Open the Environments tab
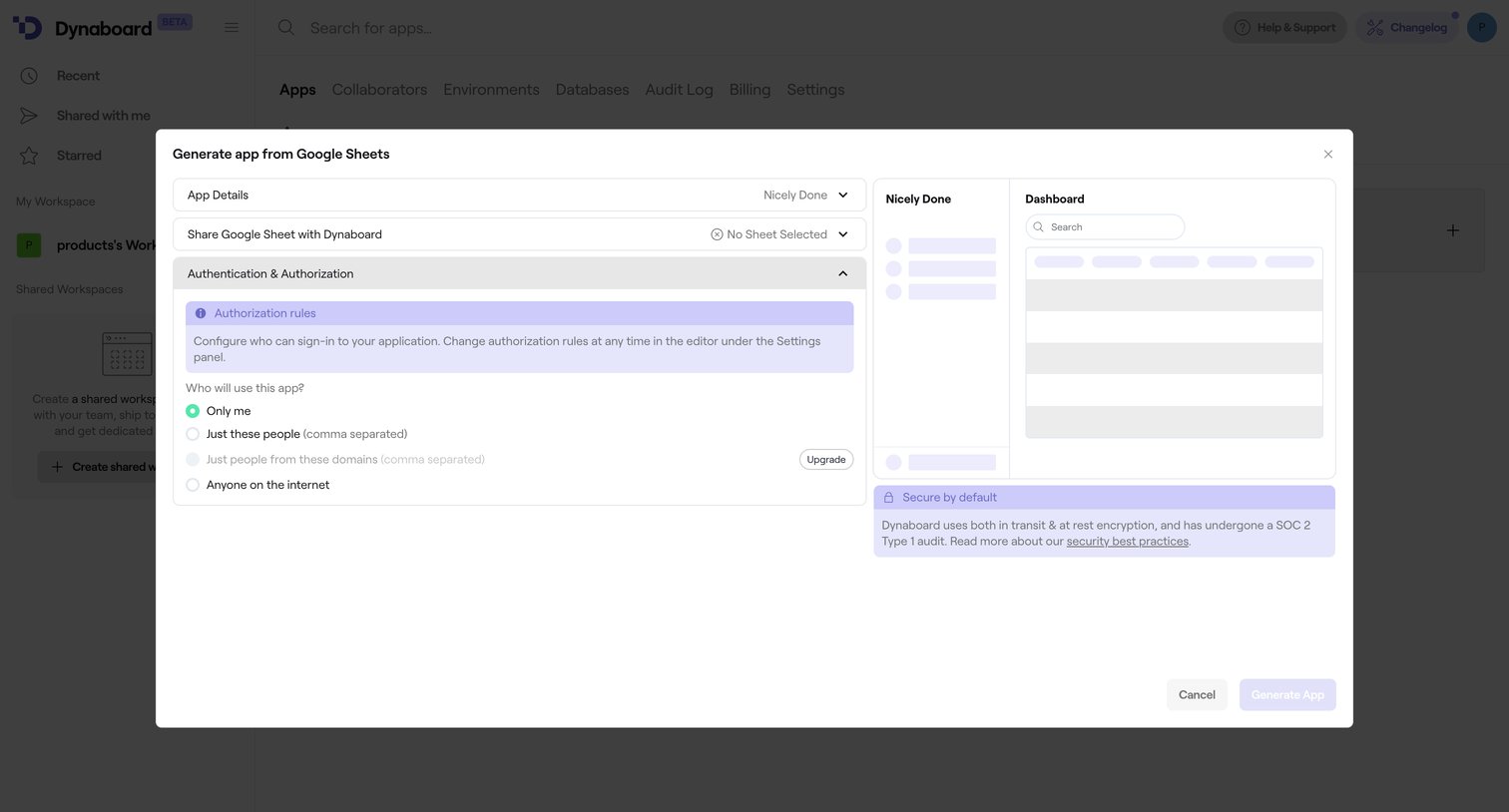This screenshot has height=812, width=1509. coord(491,90)
